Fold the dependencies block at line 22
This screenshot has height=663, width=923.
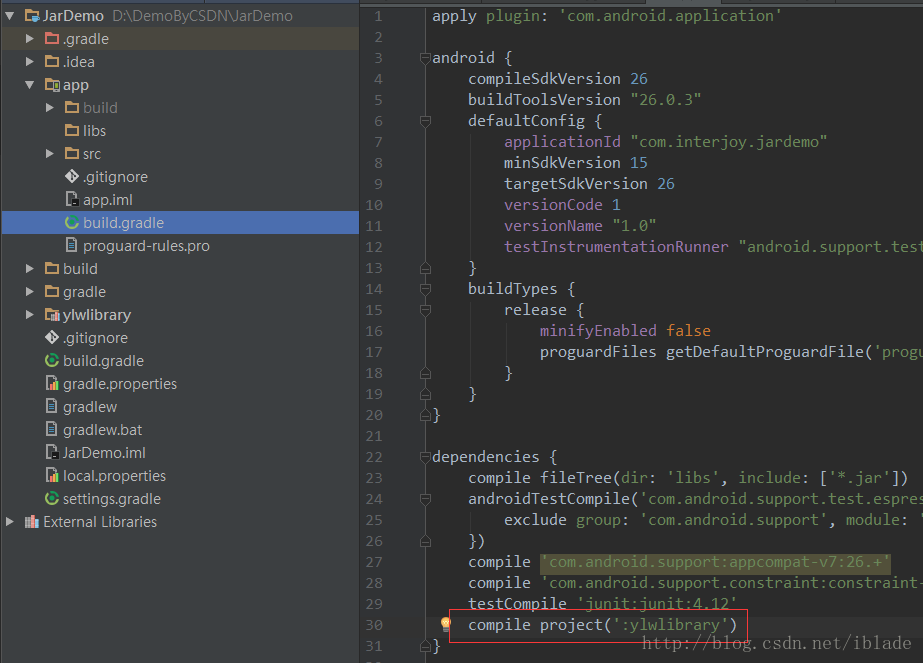click(425, 457)
